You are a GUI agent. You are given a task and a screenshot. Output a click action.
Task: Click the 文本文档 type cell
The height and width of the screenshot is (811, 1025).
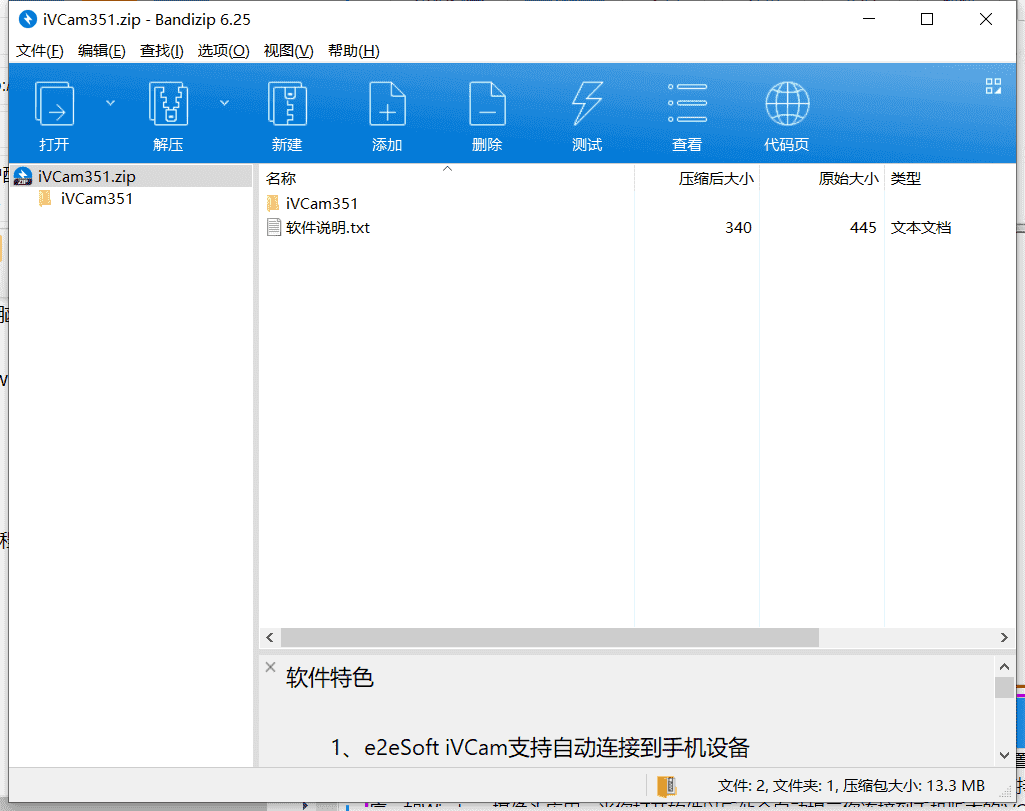click(x=920, y=227)
